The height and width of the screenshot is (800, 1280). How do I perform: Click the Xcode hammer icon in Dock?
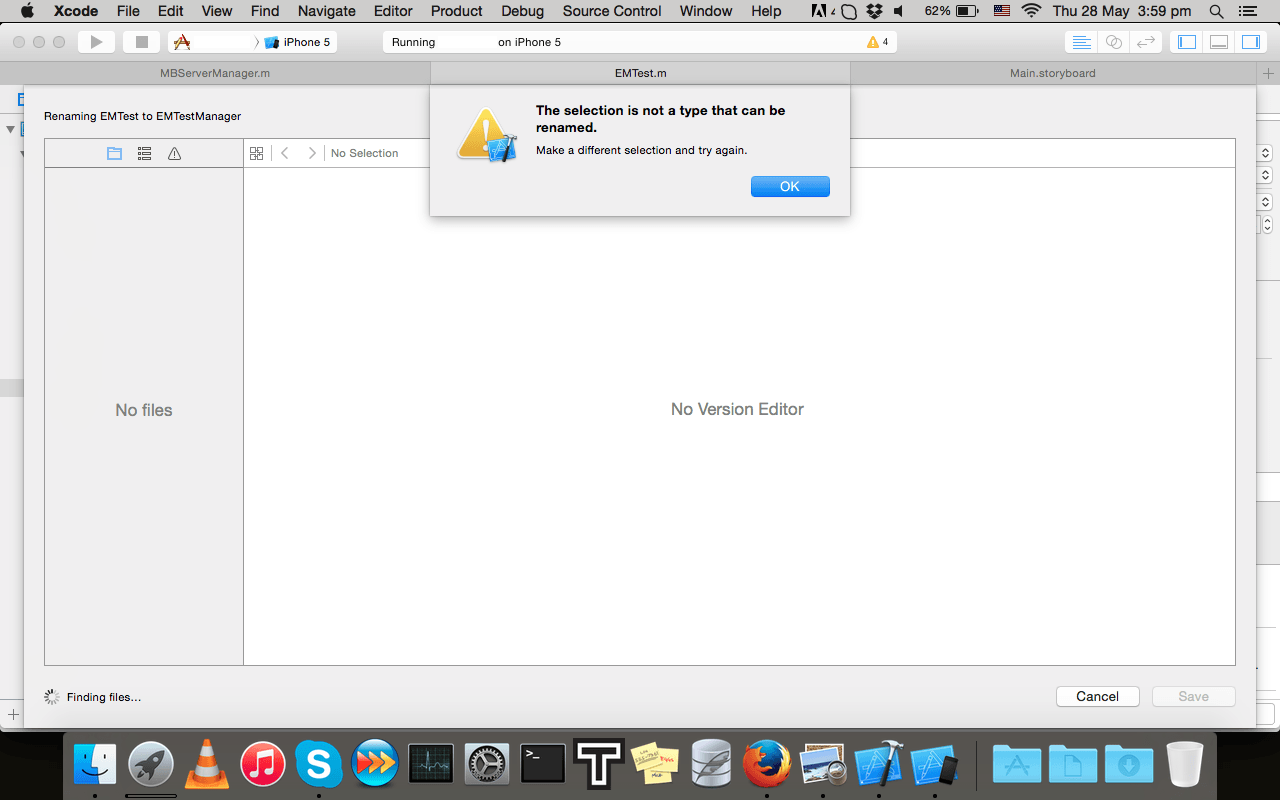[879, 765]
